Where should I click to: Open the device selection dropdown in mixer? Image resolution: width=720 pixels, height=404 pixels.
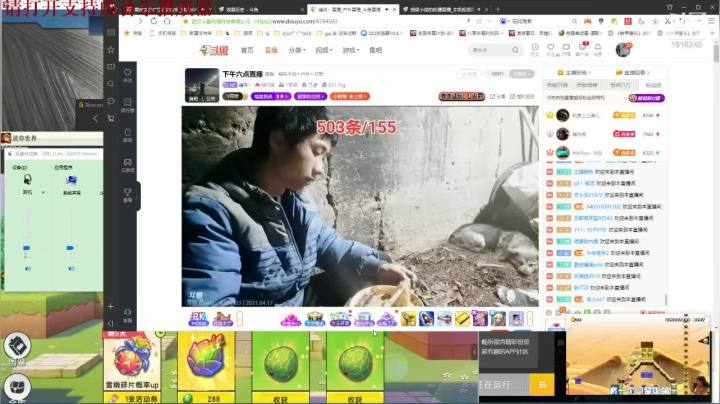coord(44,192)
